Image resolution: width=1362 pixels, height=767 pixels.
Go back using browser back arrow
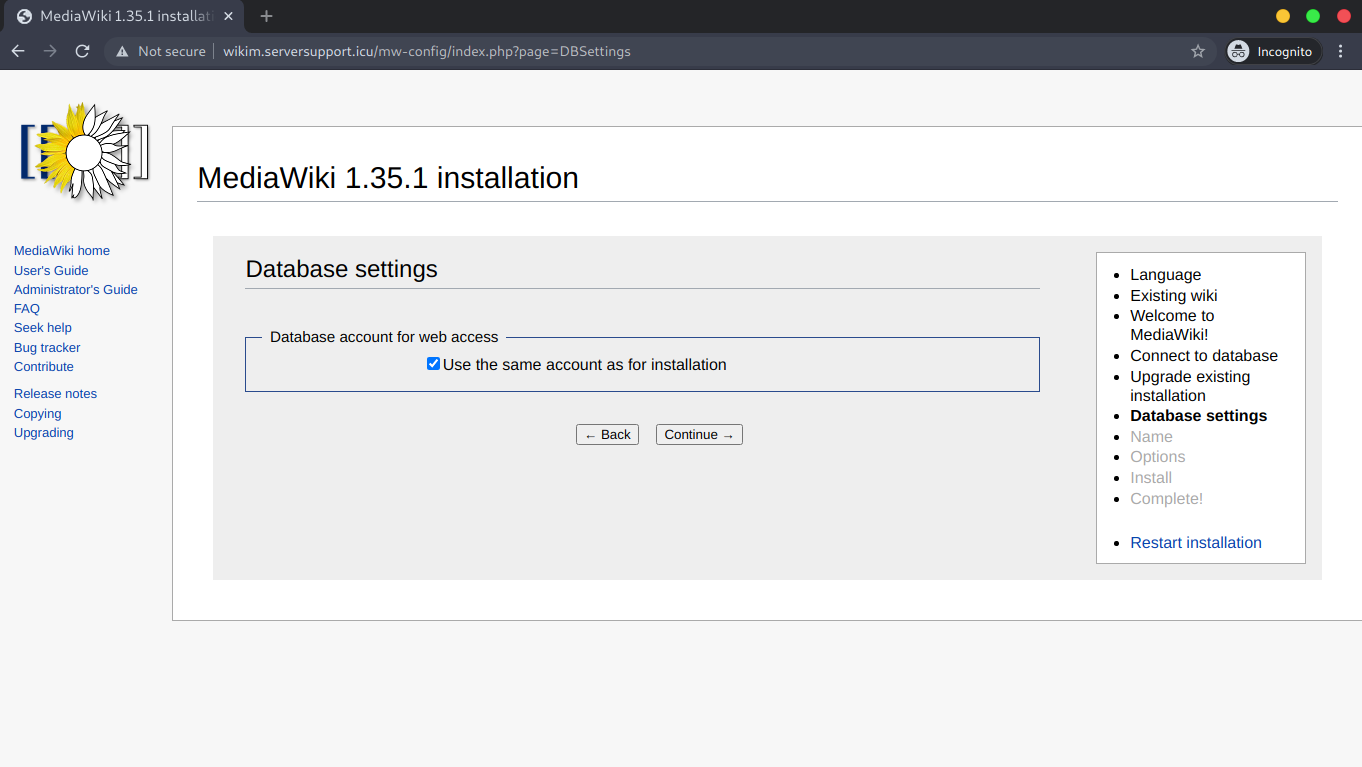coord(18,51)
